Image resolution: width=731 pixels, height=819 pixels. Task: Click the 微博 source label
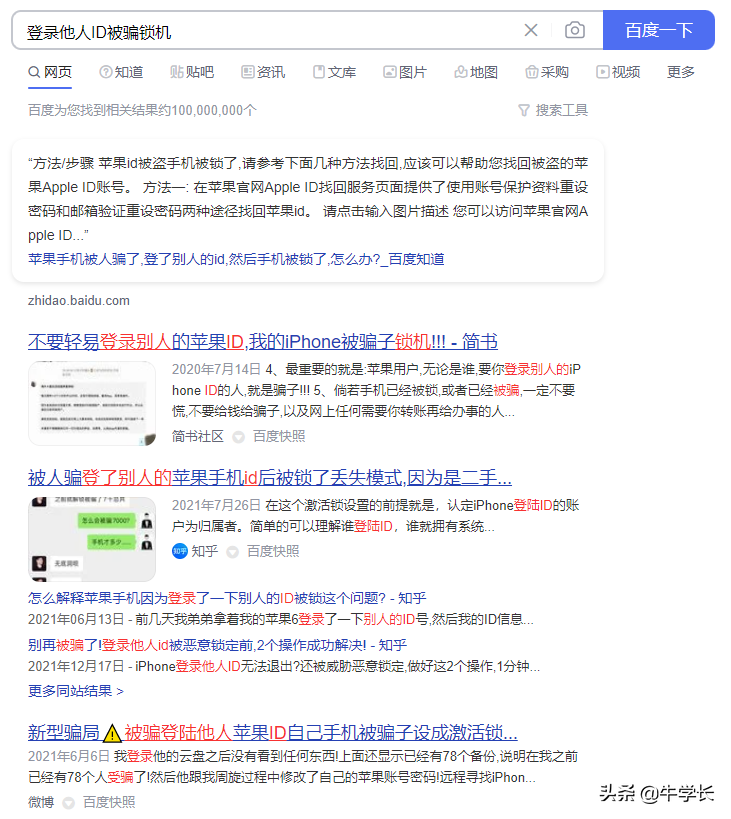coord(41,802)
